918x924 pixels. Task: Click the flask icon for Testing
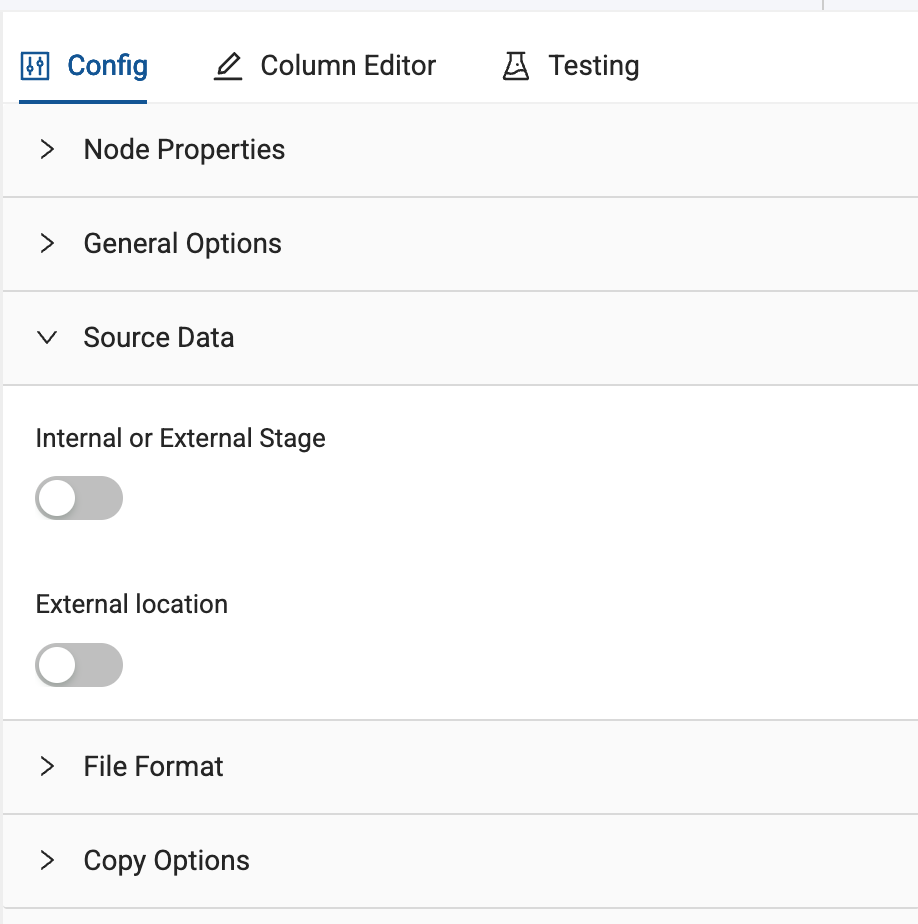click(516, 67)
